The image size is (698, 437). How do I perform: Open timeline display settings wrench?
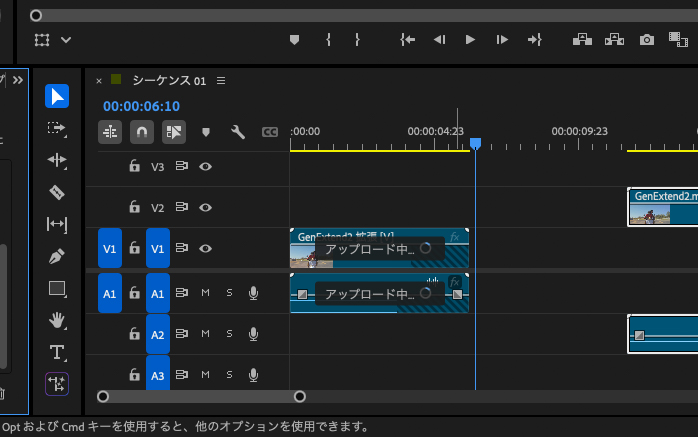[238, 132]
